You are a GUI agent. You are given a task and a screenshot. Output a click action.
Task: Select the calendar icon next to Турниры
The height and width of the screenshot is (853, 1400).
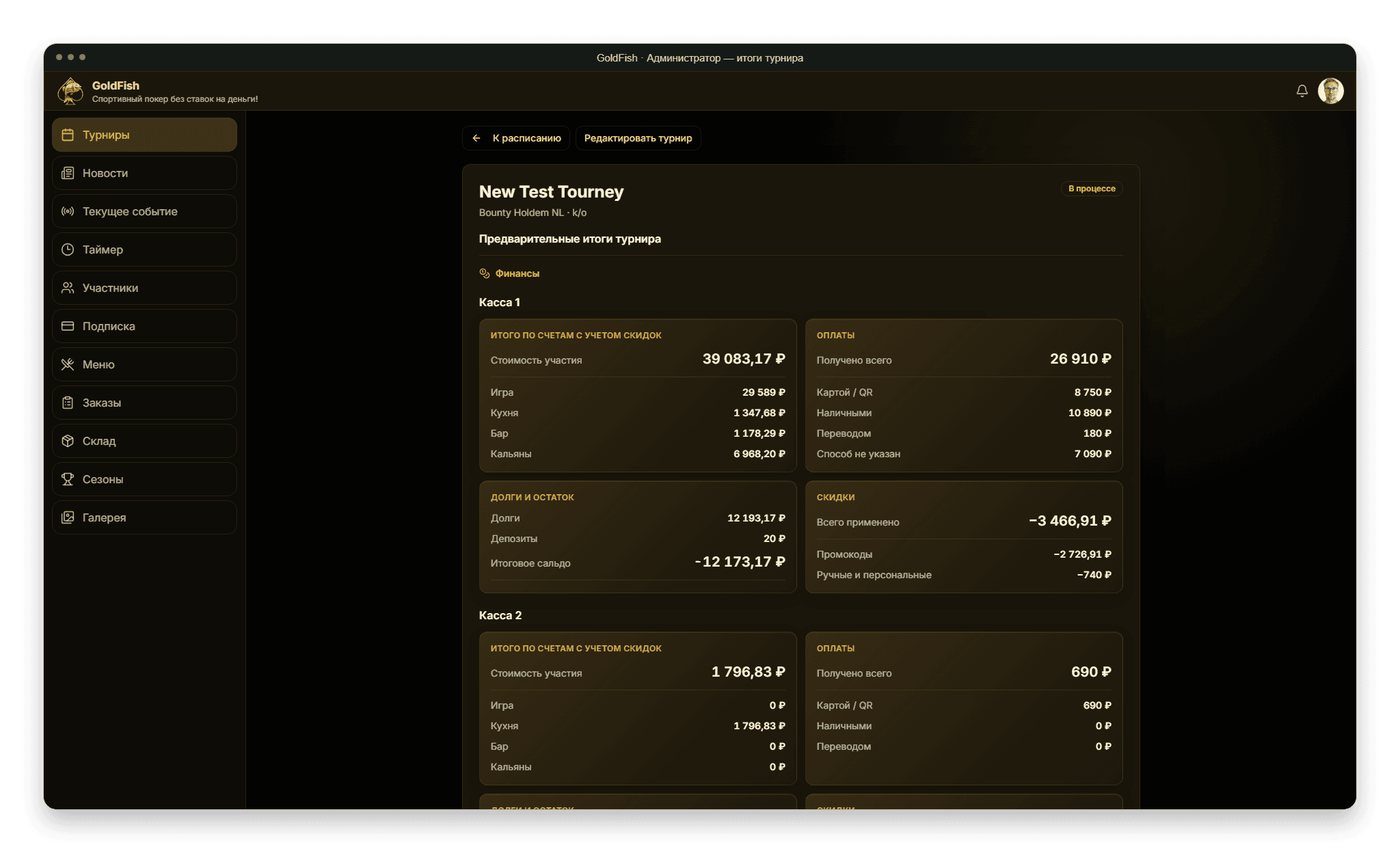coord(68,135)
